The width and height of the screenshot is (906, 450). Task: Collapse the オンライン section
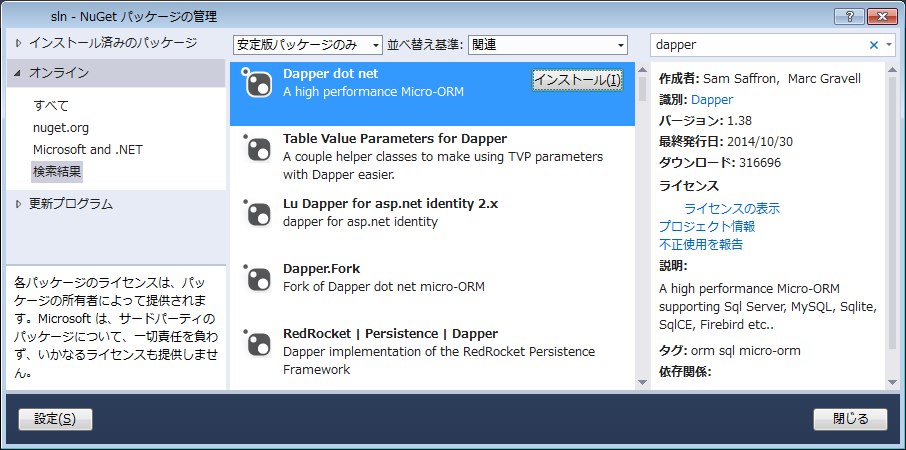[x=20, y=73]
